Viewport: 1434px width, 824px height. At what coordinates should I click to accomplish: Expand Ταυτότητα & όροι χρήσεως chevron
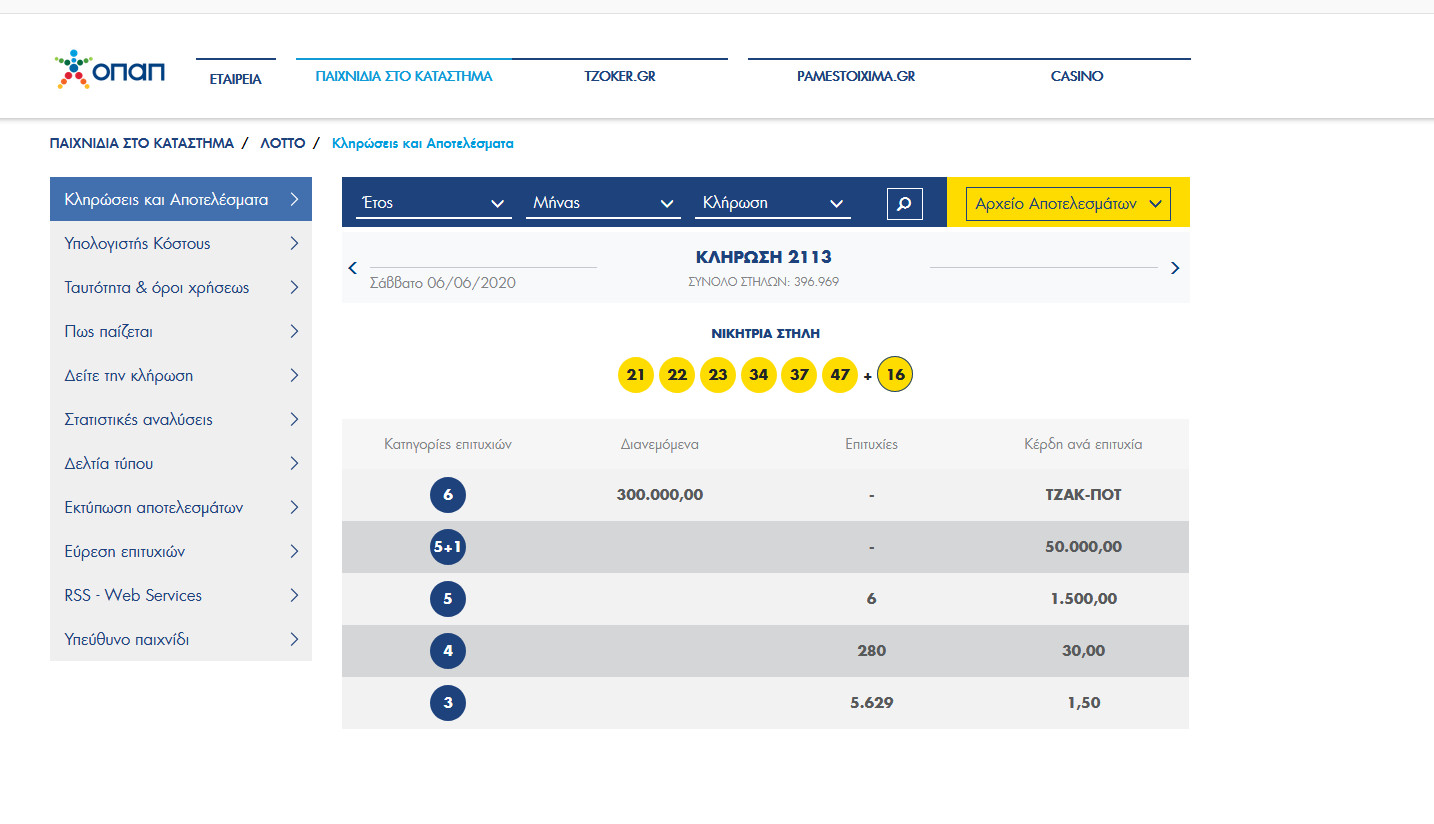(294, 287)
